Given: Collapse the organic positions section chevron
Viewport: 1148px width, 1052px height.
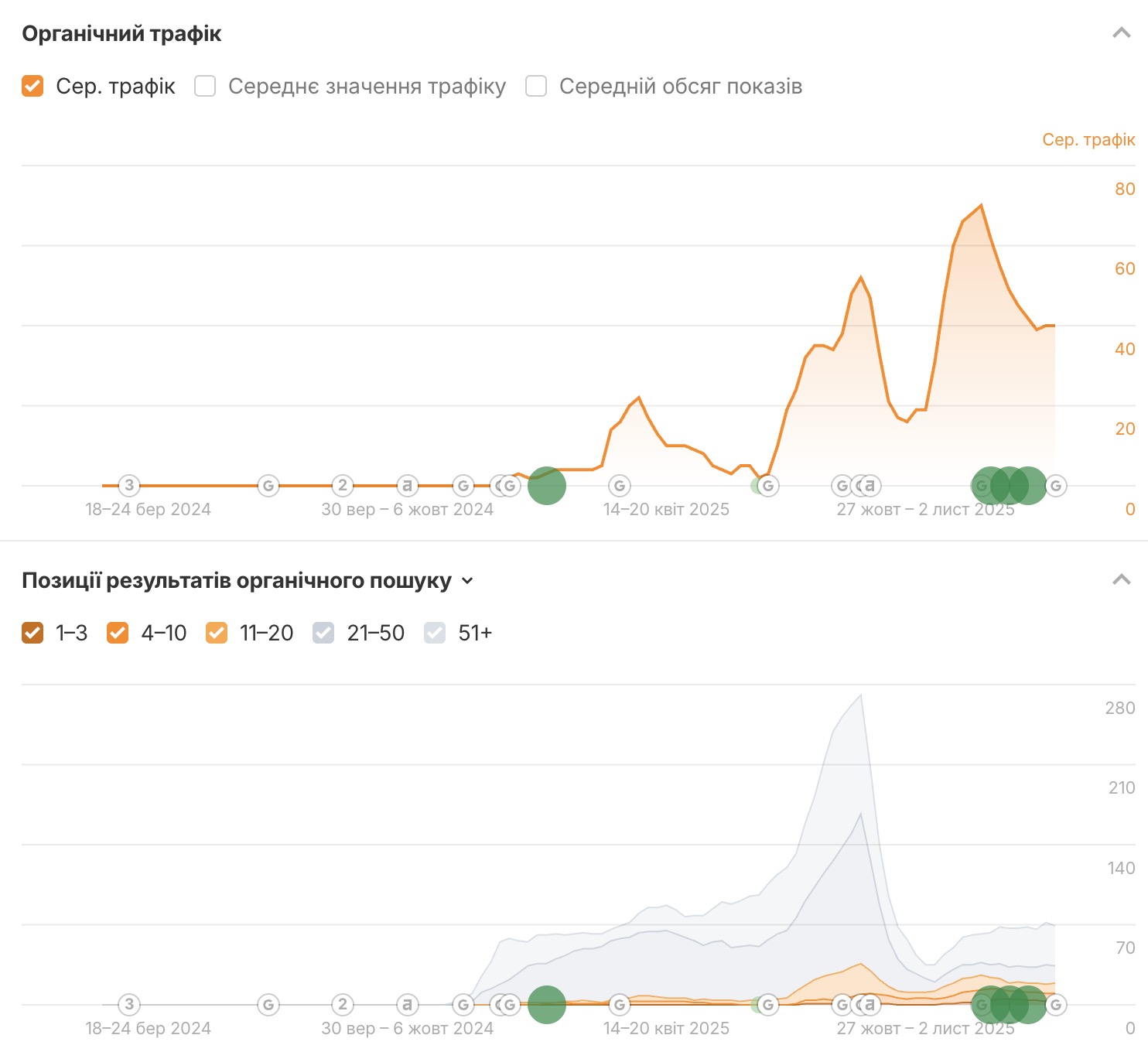Looking at the screenshot, I should click(x=1121, y=579).
